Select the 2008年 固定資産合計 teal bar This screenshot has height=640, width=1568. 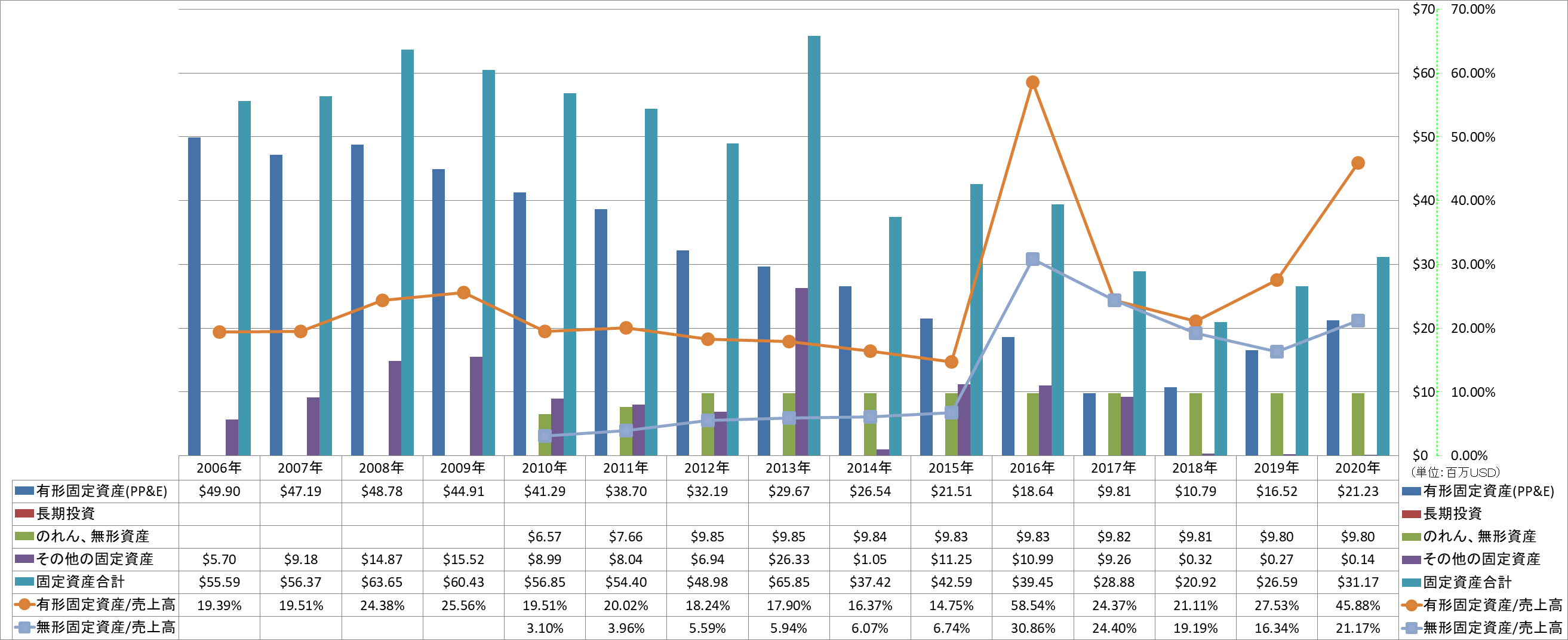point(407,252)
